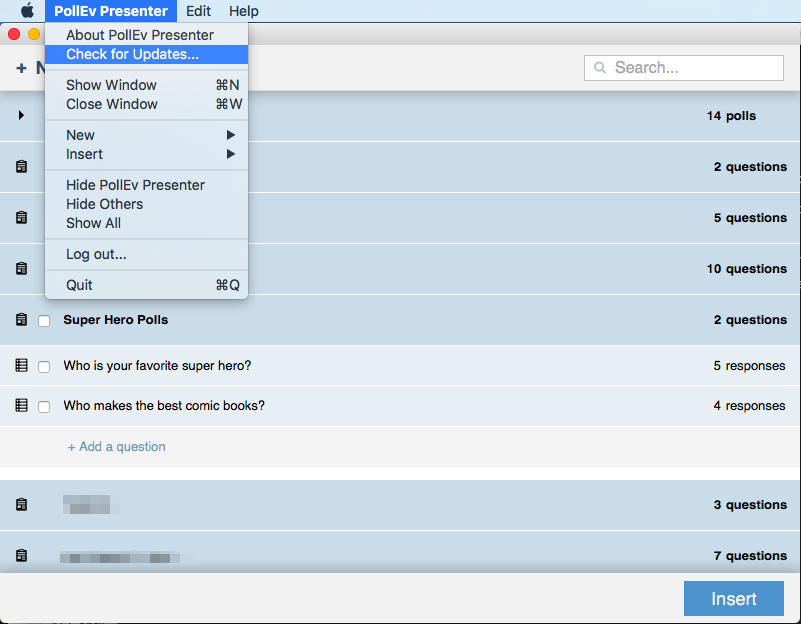This screenshot has height=624, width=801.
Task: Click survey icon of 5 questions row
Action: [21, 218]
